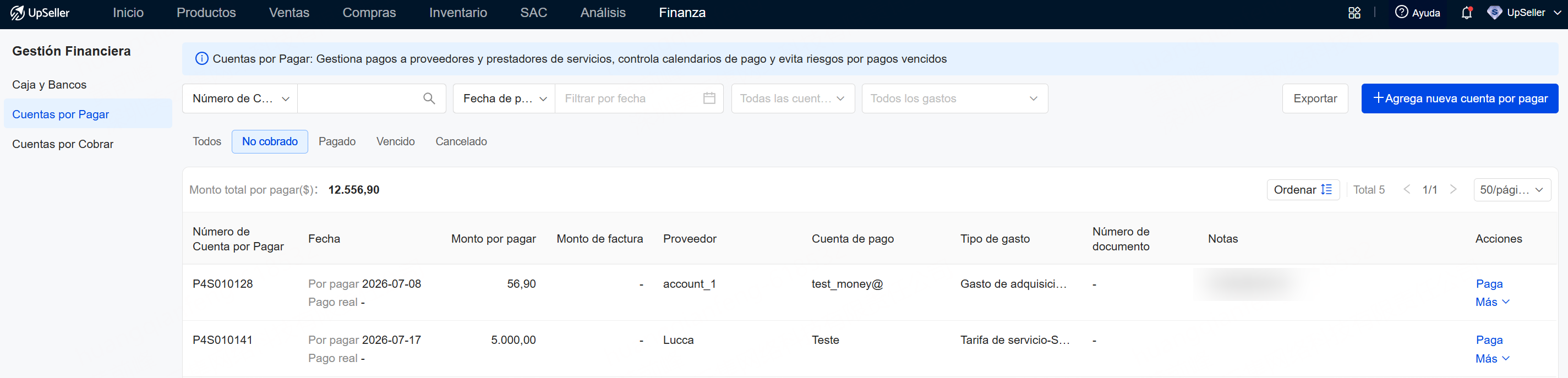Click the date 2026-07-17
Viewport: 1568px width, 378px height.
coord(391,340)
